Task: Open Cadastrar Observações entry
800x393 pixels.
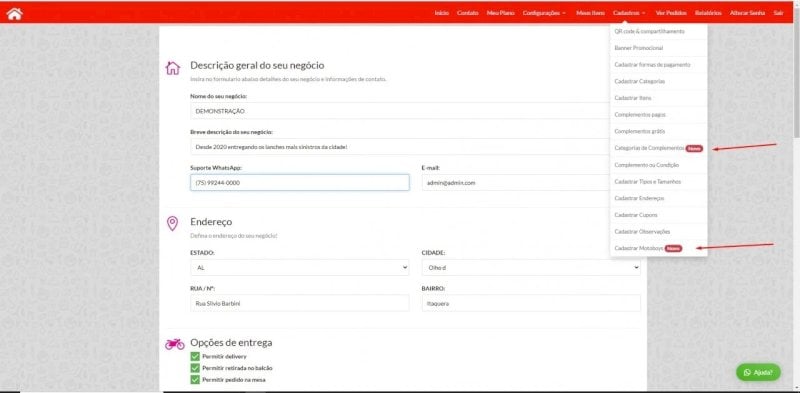Action: click(658, 232)
